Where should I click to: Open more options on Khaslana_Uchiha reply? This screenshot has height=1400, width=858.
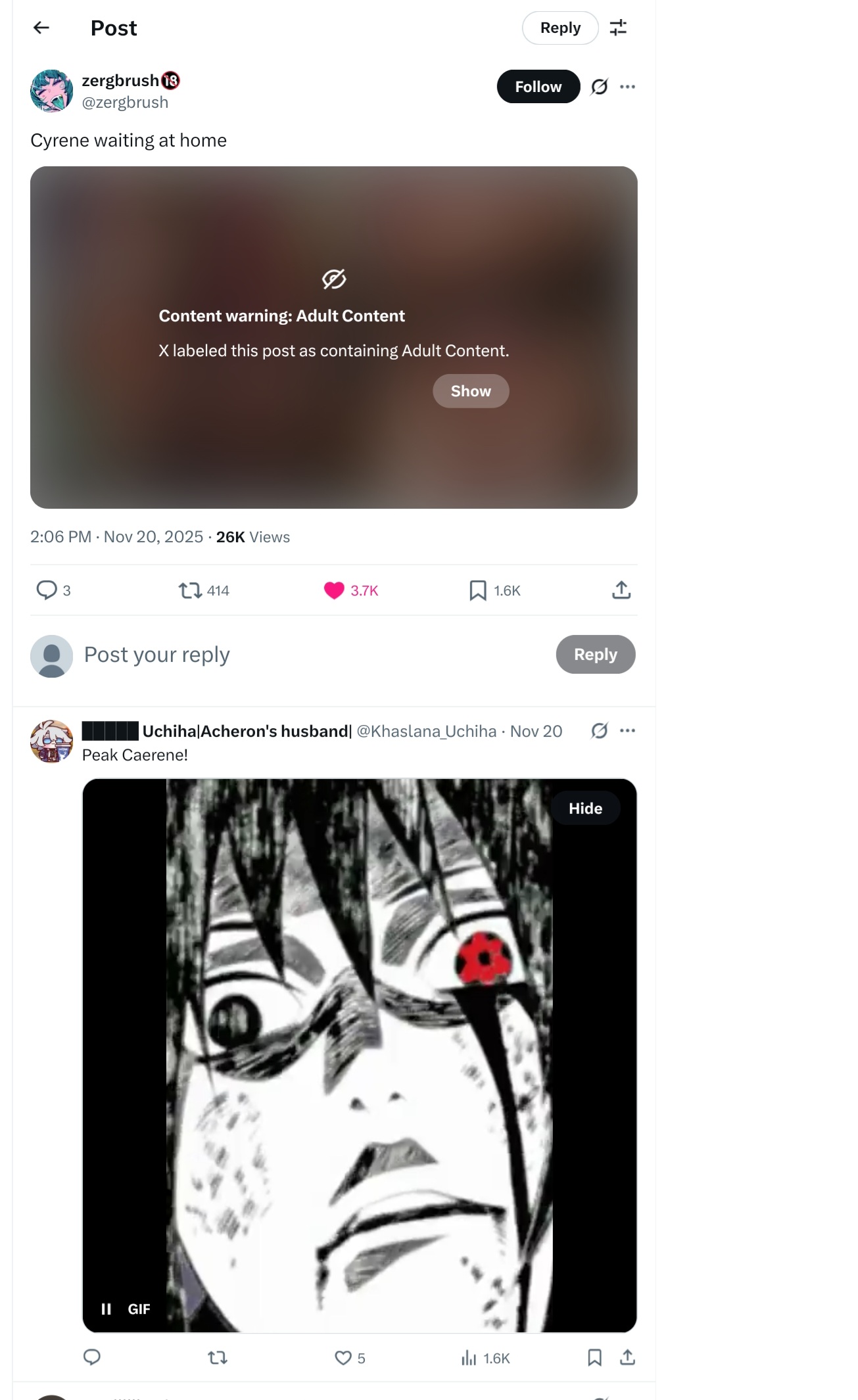tap(627, 731)
